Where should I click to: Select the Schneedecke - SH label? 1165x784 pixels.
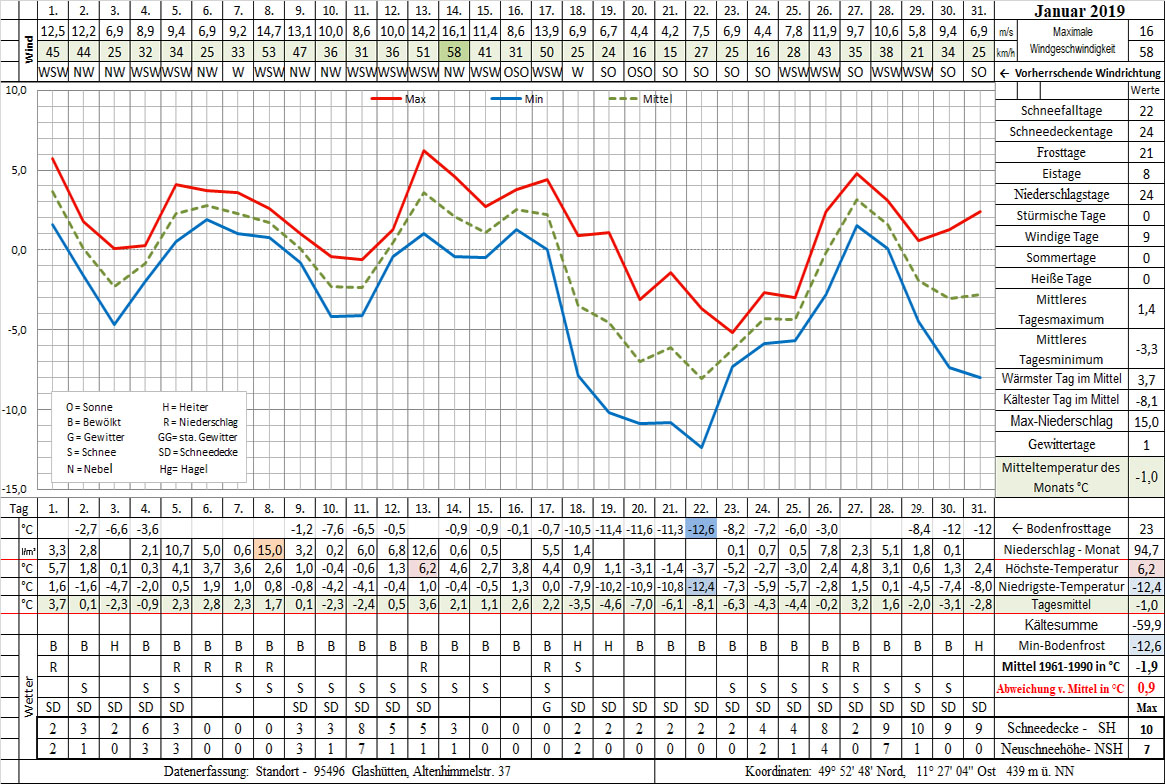coord(1062,728)
